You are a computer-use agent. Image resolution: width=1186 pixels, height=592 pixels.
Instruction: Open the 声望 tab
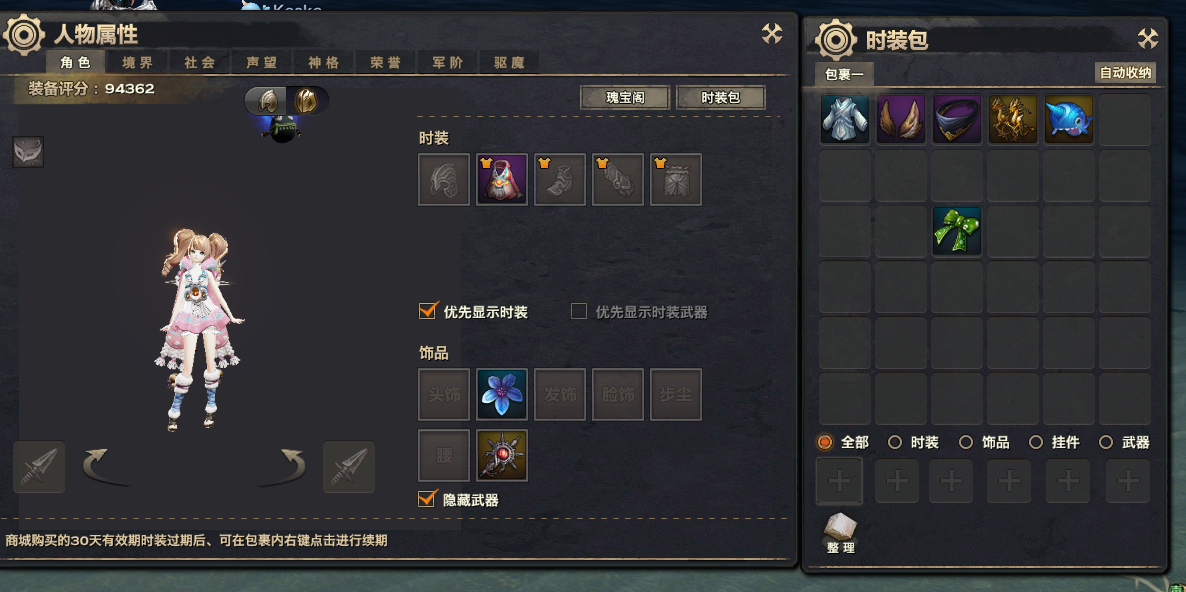(262, 62)
